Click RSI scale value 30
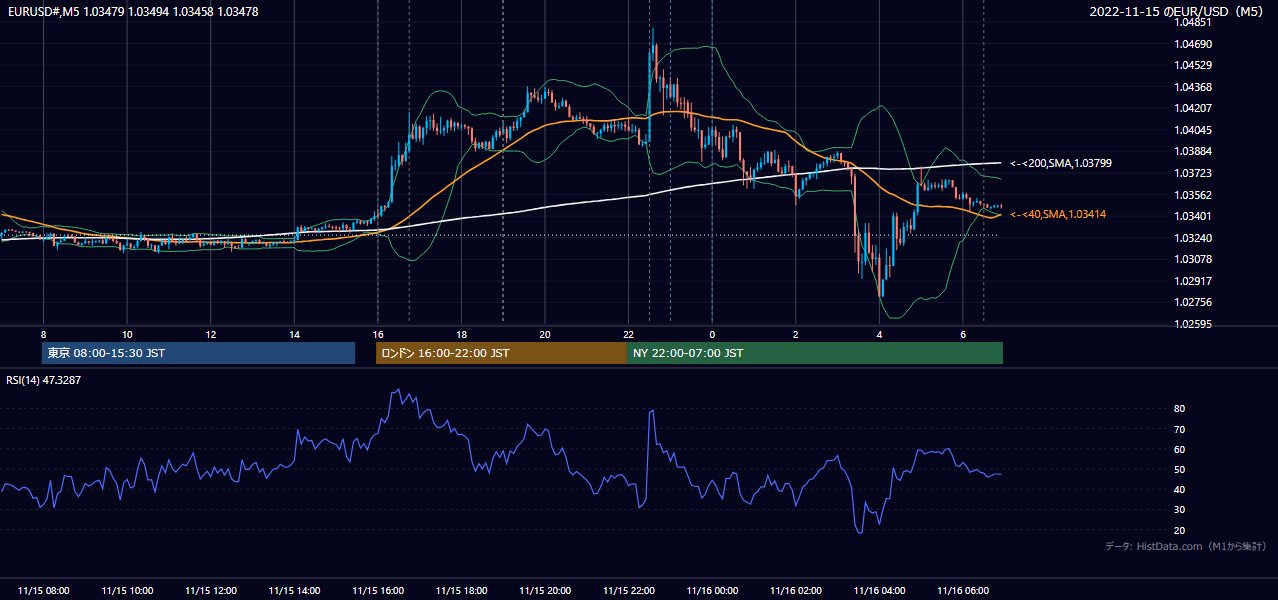 coord(1179,509)
